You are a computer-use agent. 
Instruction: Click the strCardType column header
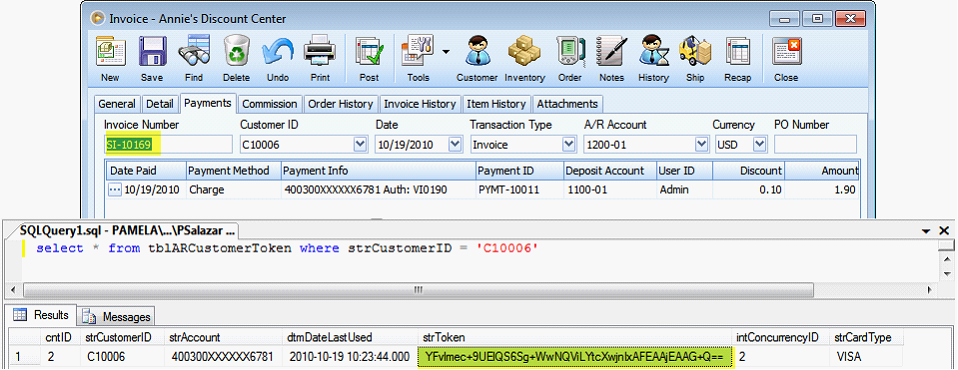pos(866,337)
